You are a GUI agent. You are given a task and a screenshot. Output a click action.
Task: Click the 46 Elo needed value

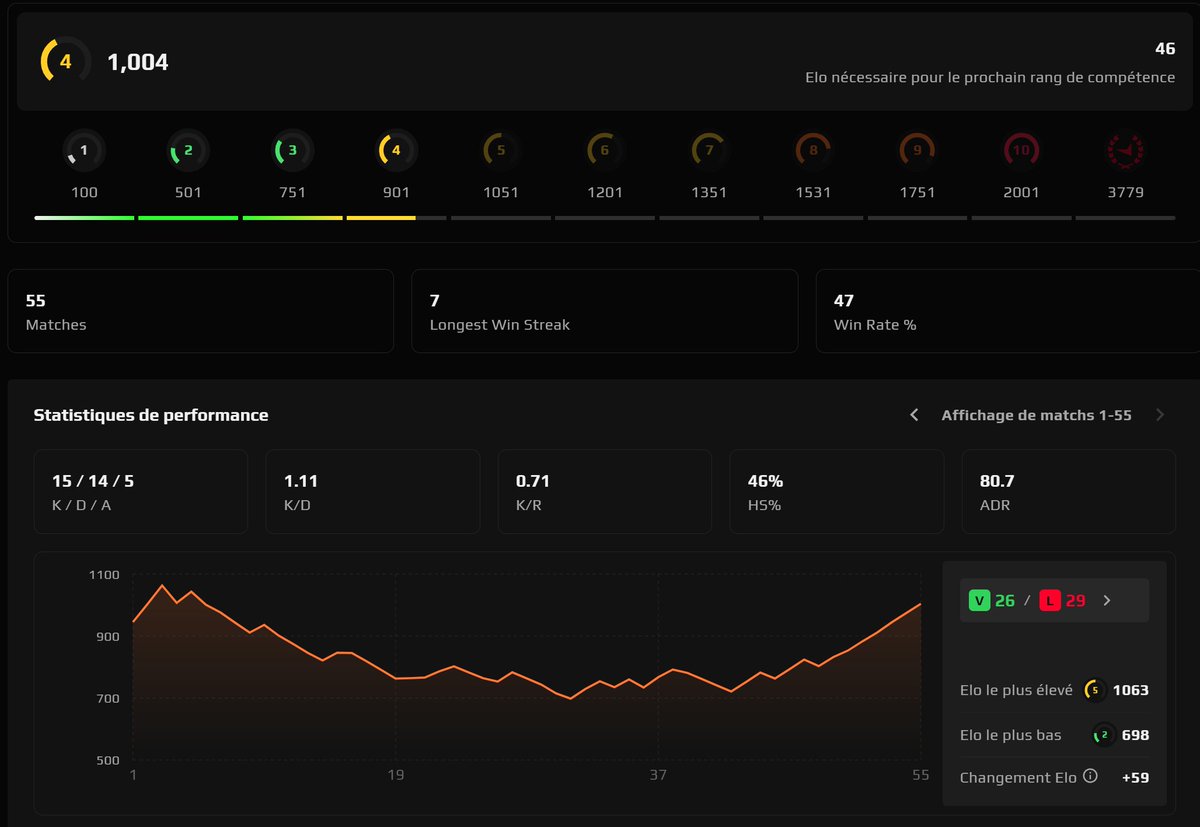pyautogui.click(x=1165, y=48)
